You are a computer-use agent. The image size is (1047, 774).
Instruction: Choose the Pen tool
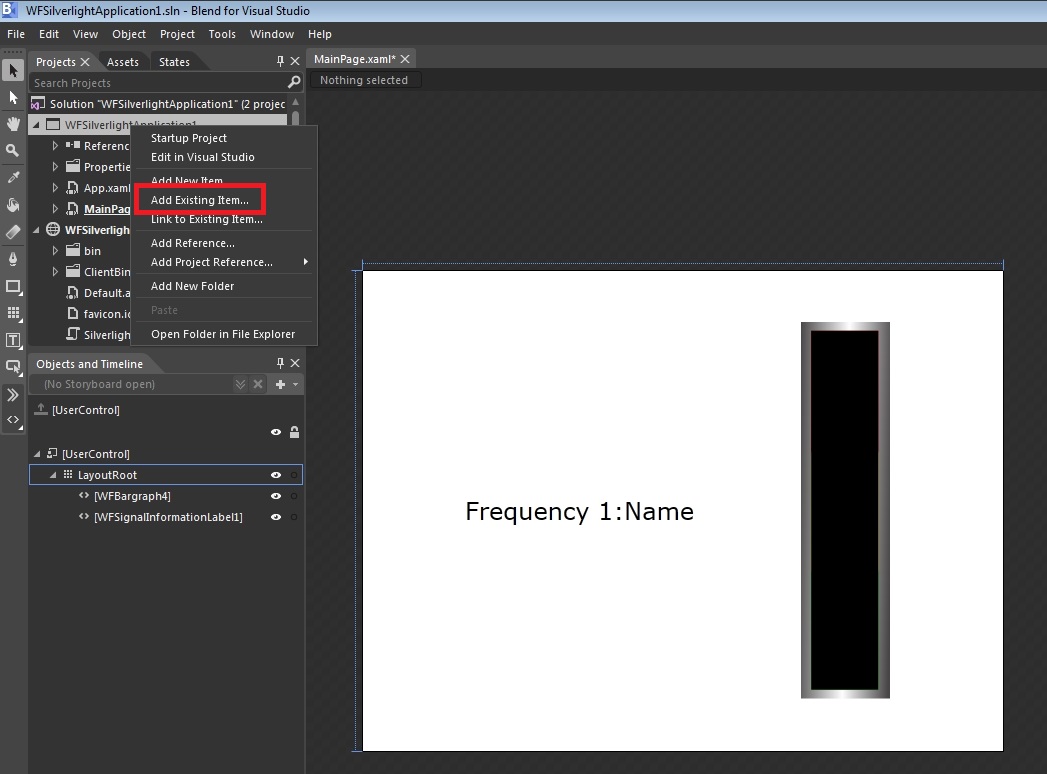click(13, 259)
